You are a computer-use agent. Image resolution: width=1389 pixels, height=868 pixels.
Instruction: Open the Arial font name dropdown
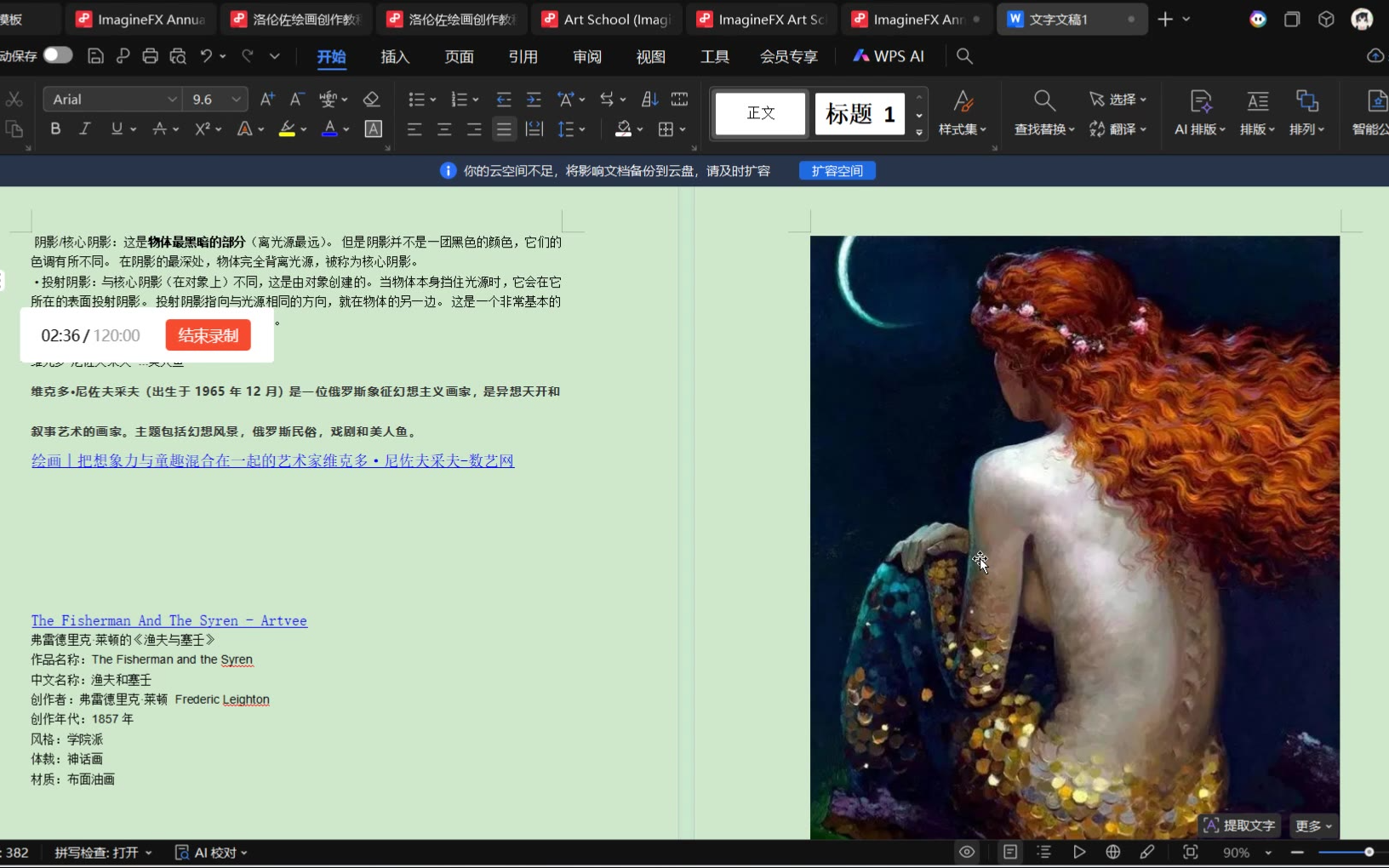[173, 100]
